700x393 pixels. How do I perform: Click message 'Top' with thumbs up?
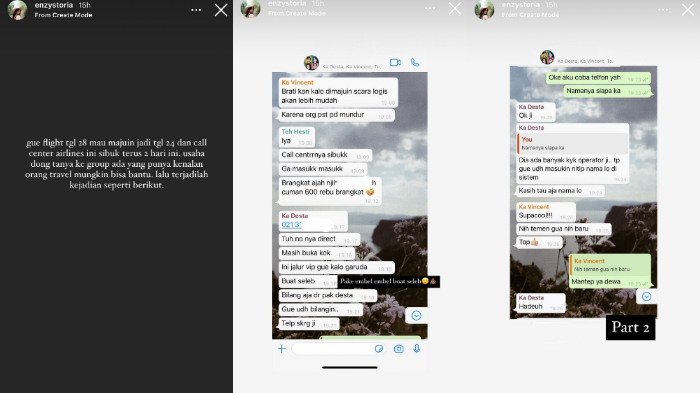539,242
